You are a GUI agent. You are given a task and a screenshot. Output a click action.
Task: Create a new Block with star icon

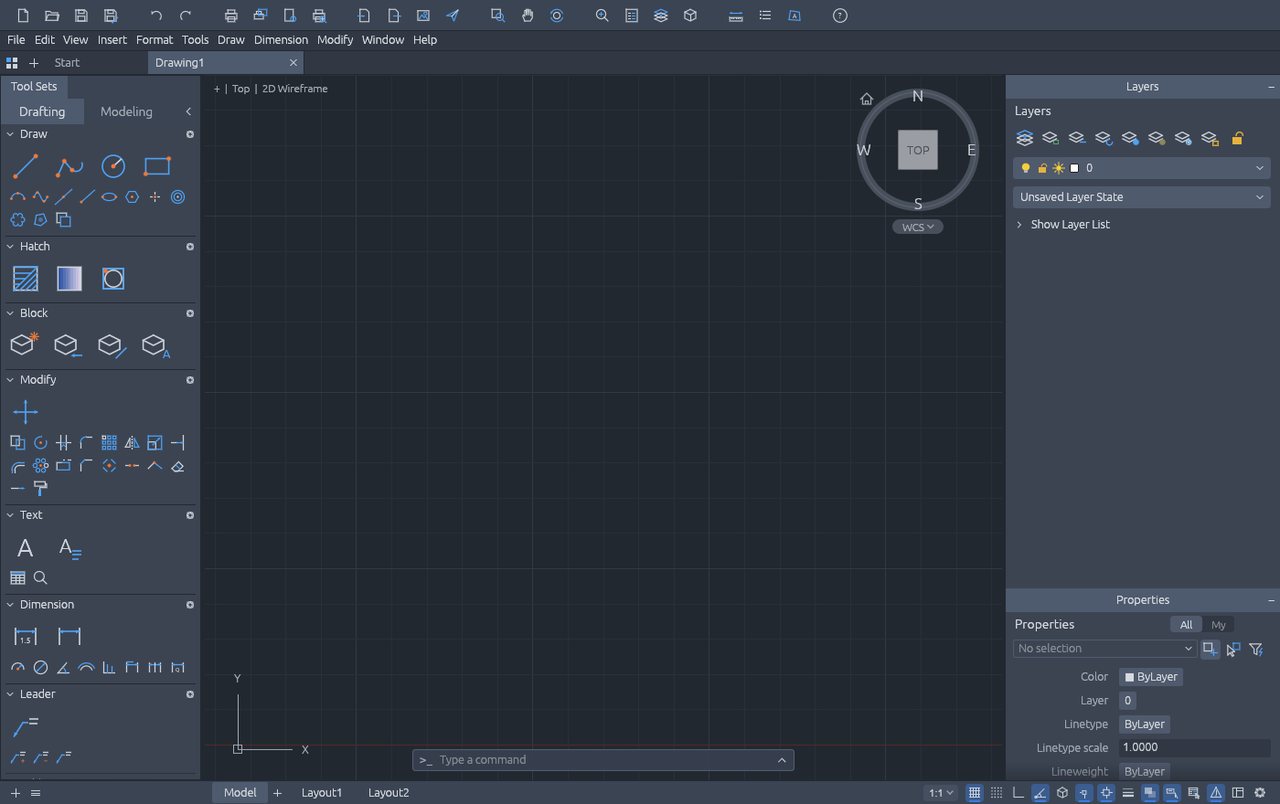(24, 344)
